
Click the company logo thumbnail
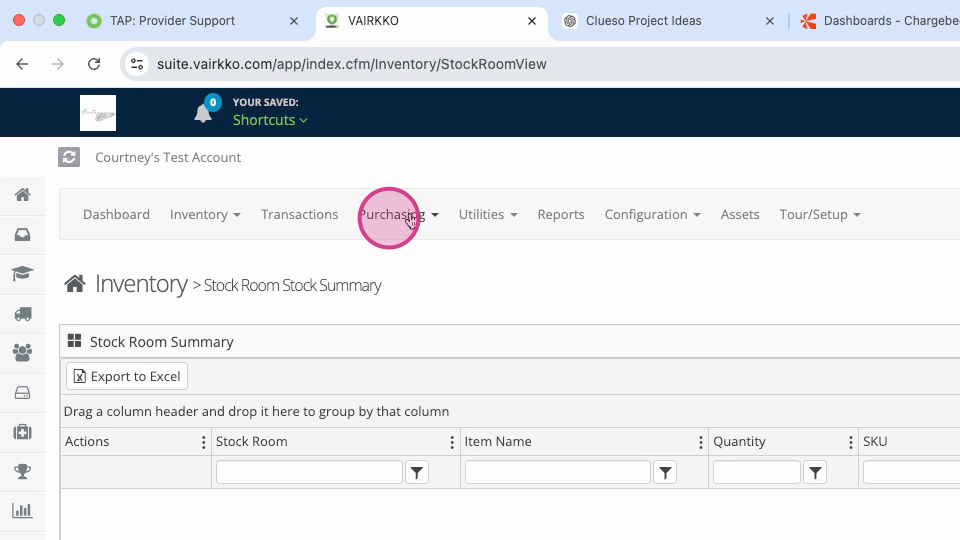98,113
